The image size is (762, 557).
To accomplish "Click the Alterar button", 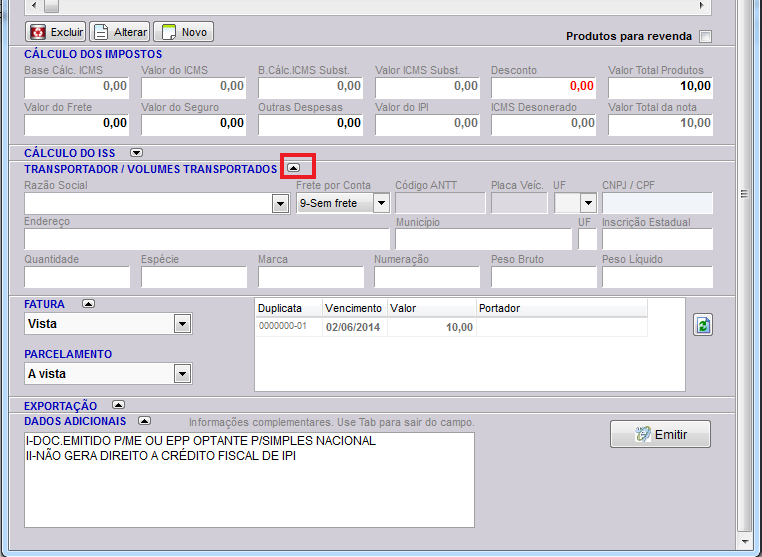I will 119,32.
